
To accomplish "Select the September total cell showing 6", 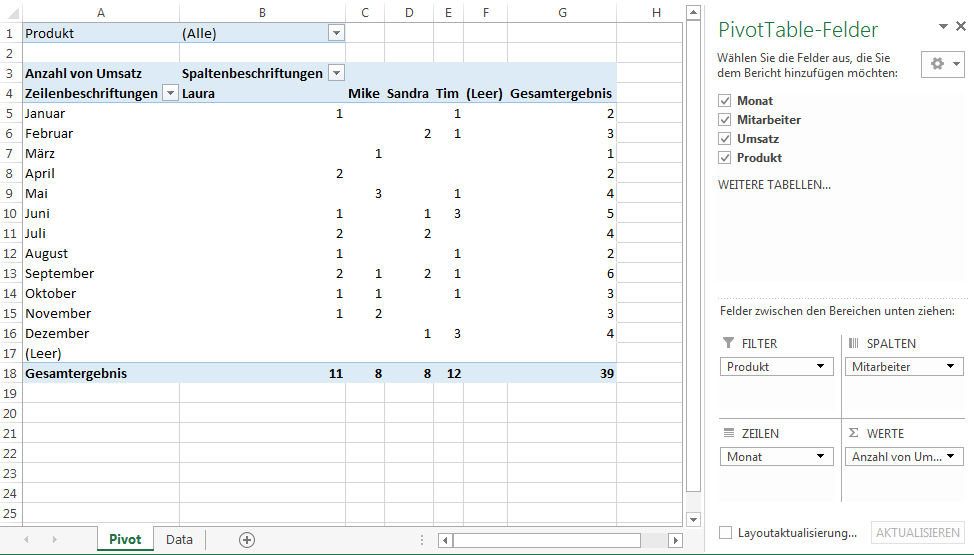I will [x=562, y=273].
